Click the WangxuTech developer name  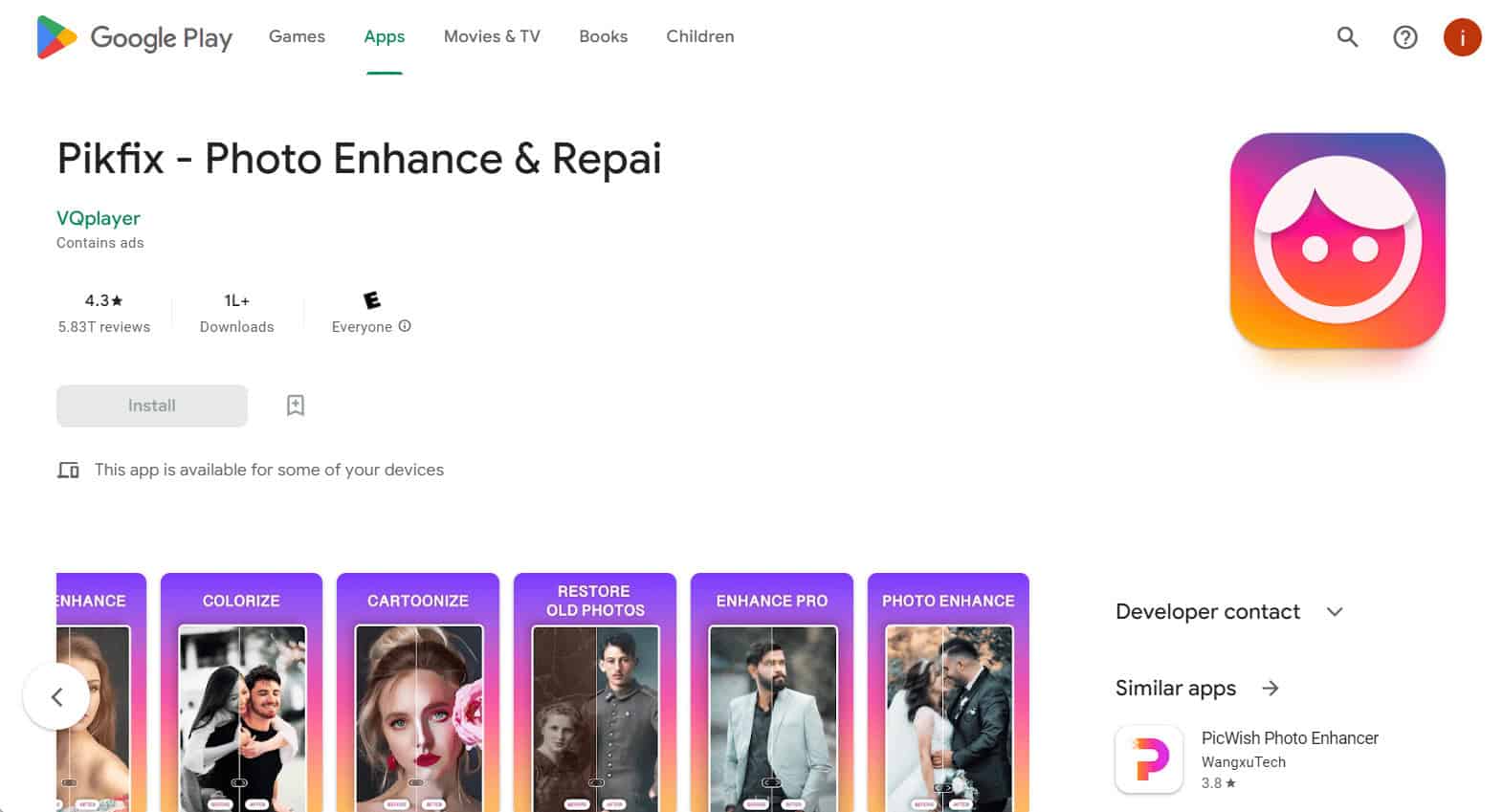[1244, 762]
